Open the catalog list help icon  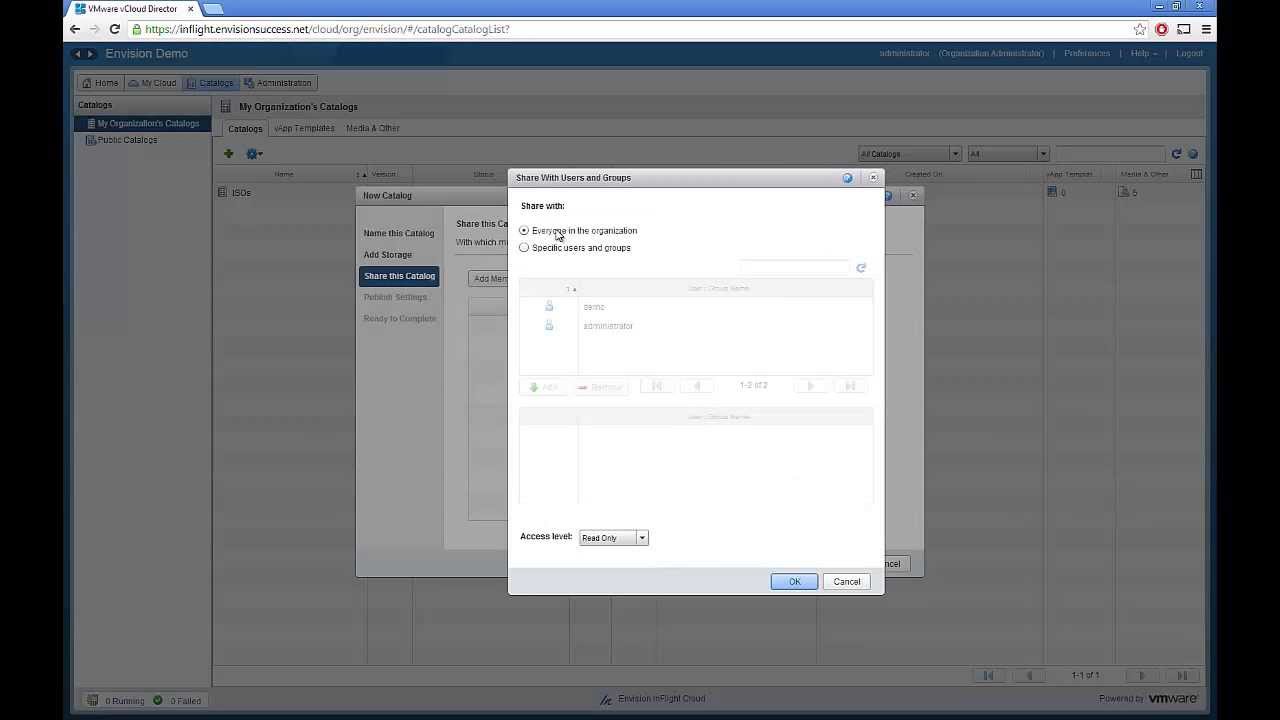(x=1193, y=154)
